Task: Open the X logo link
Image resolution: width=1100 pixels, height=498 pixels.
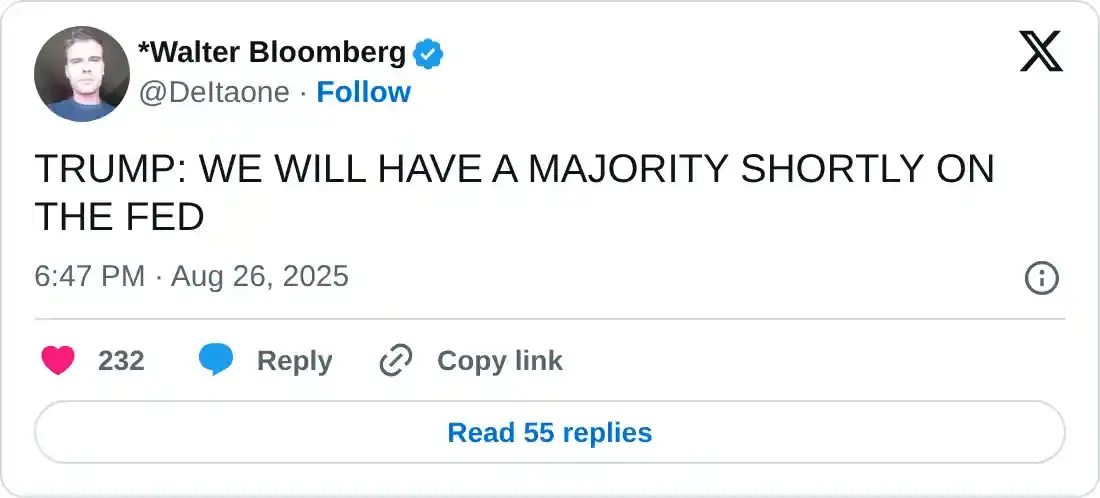Action: [1041, 52]
